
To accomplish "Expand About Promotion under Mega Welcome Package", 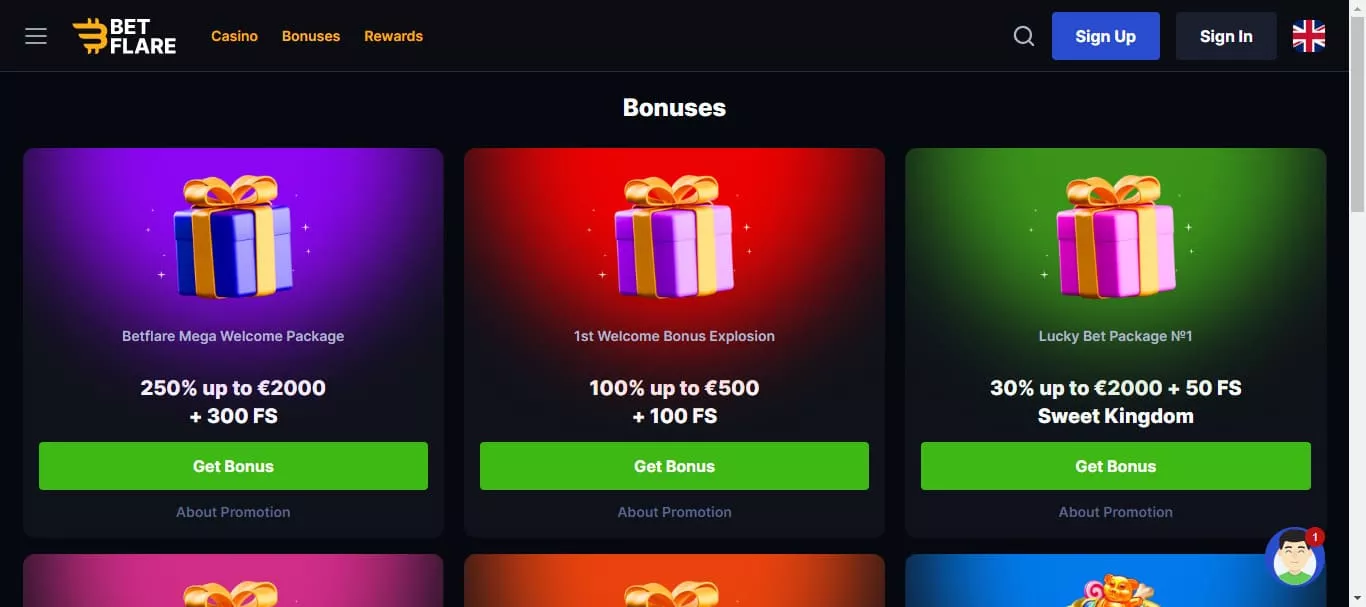I will (x=233, y=512).
